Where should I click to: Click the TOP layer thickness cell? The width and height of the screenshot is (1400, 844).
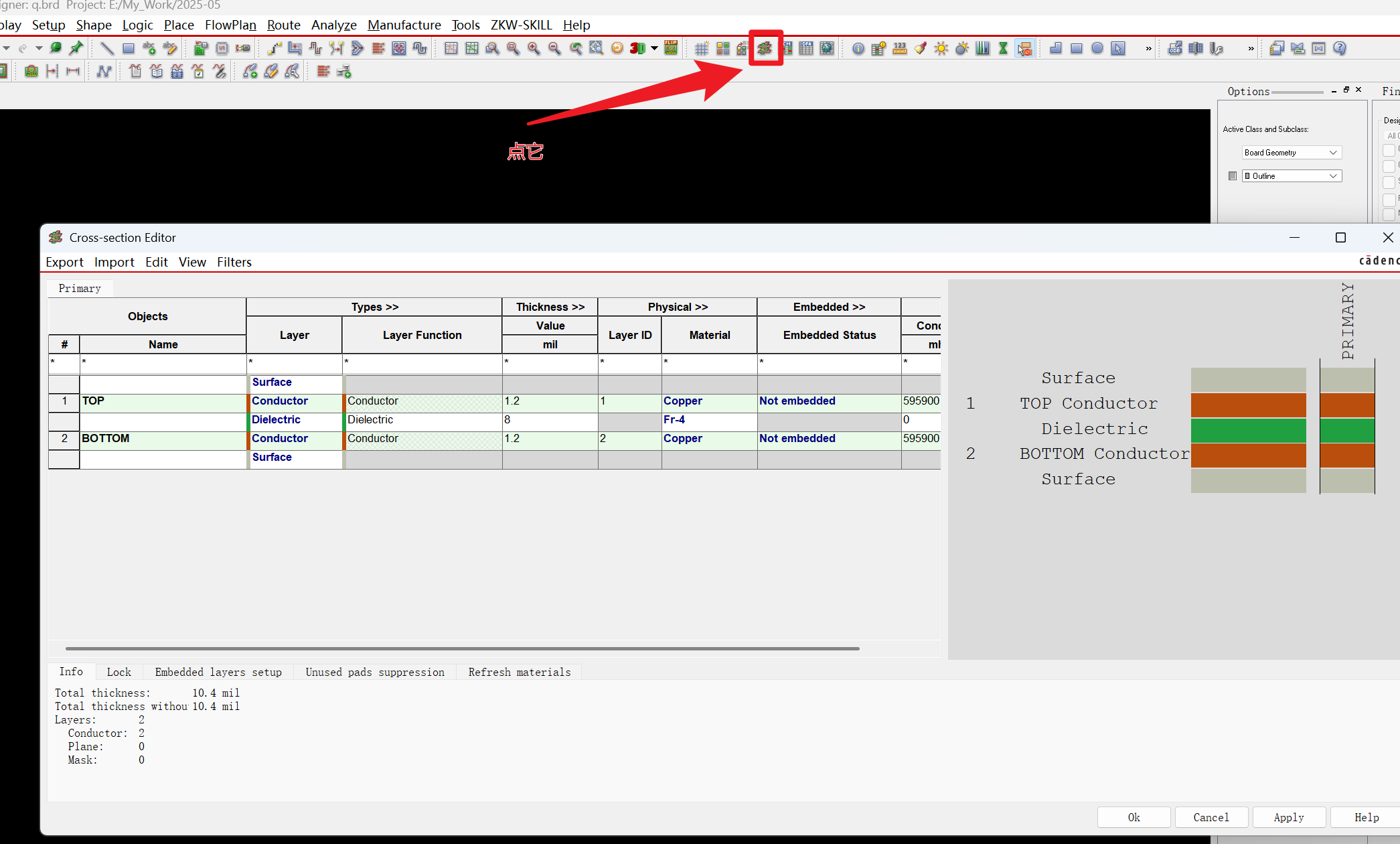(x=549, y=401)
